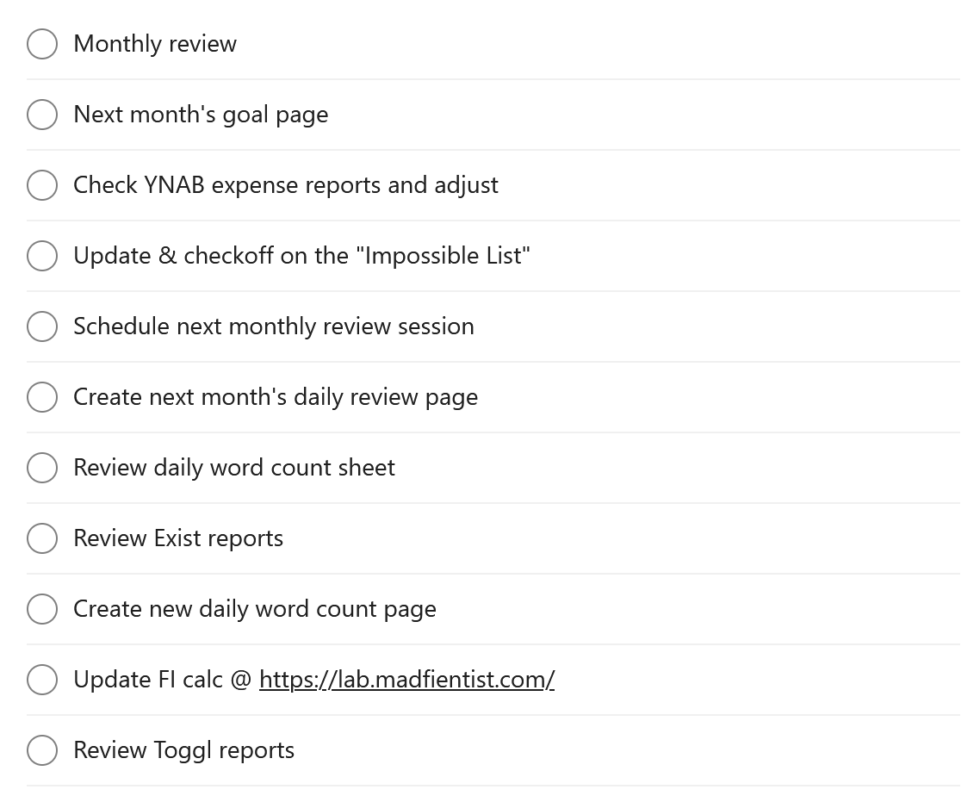980x802 pixels.
Task: Mark the "Update FI calc" task done
Action: point(41,679)
